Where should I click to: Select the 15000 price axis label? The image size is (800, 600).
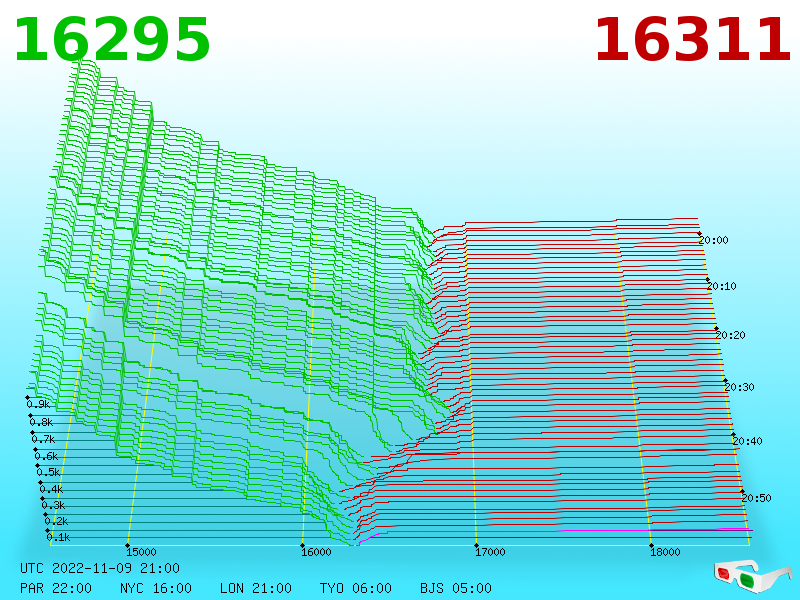tap(141, 552)
